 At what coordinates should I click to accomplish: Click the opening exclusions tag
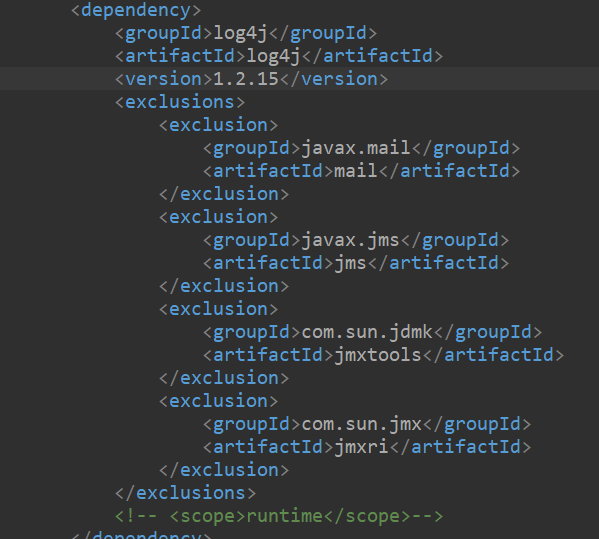pyautogui.click(x=180, y=102)
